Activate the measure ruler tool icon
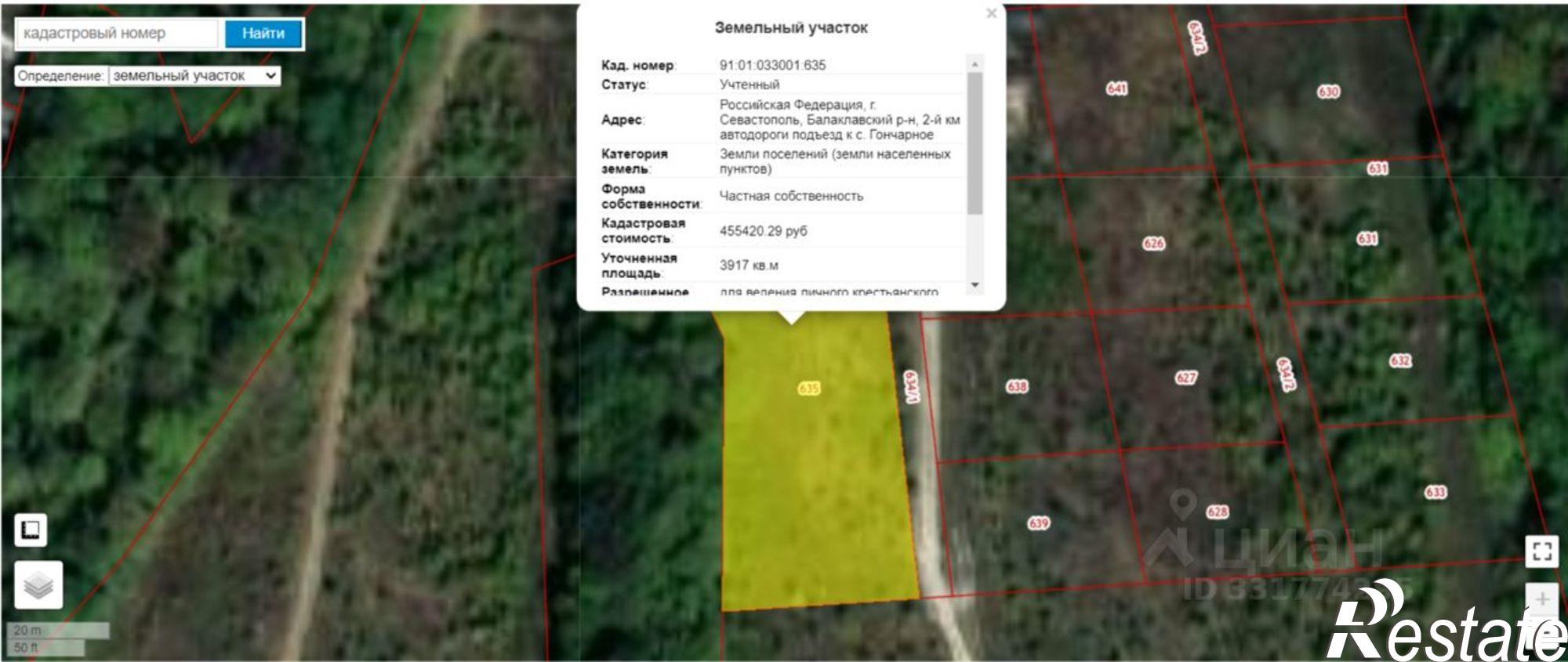The width and height of the screenshot is (1568, 662). click(x=31, y=530)
